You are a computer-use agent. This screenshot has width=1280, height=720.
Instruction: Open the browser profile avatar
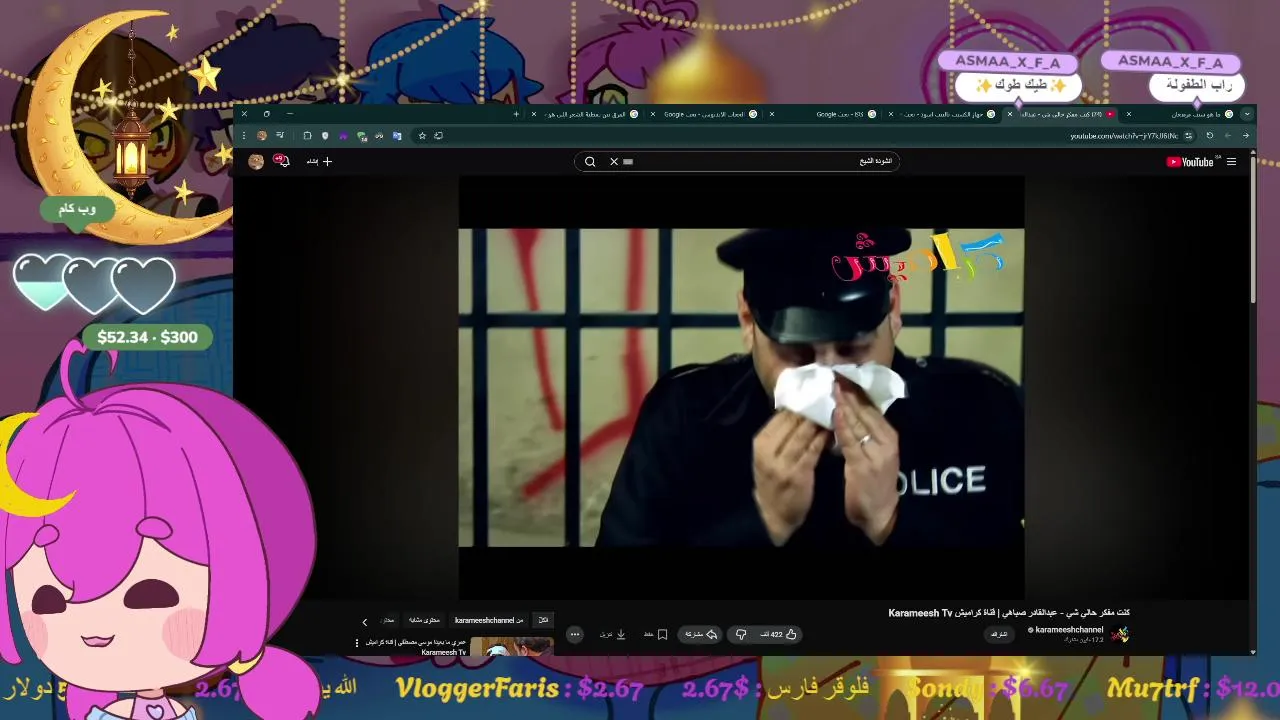coord(262,135)
